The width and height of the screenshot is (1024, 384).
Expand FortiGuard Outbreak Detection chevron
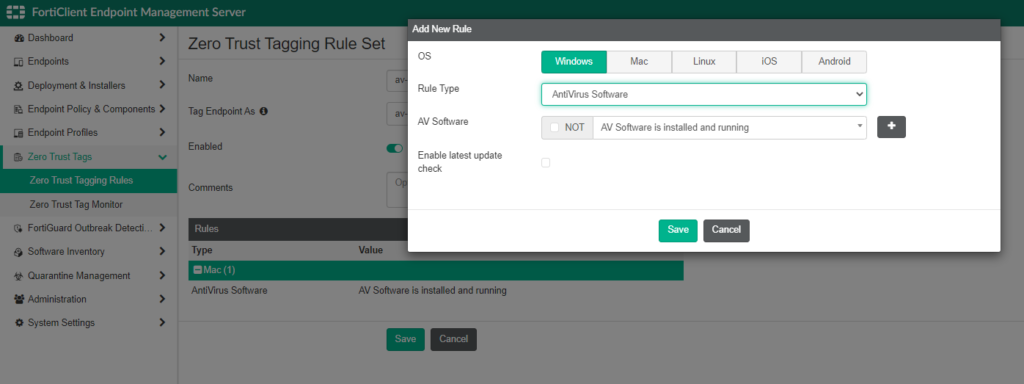(x=162, y=228)
